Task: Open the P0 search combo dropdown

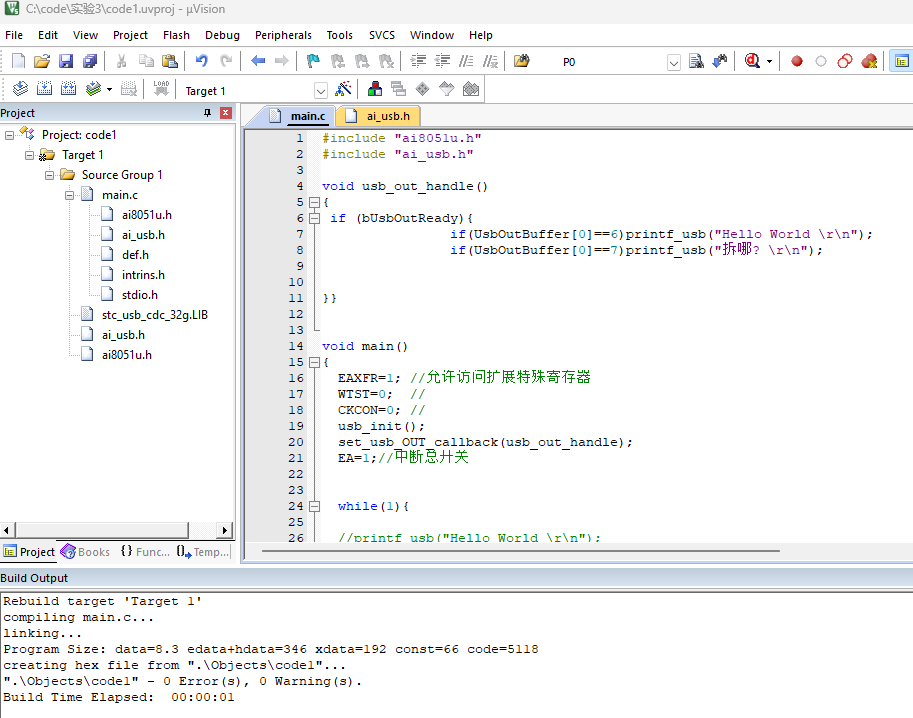Action: [x=674, y=62]
